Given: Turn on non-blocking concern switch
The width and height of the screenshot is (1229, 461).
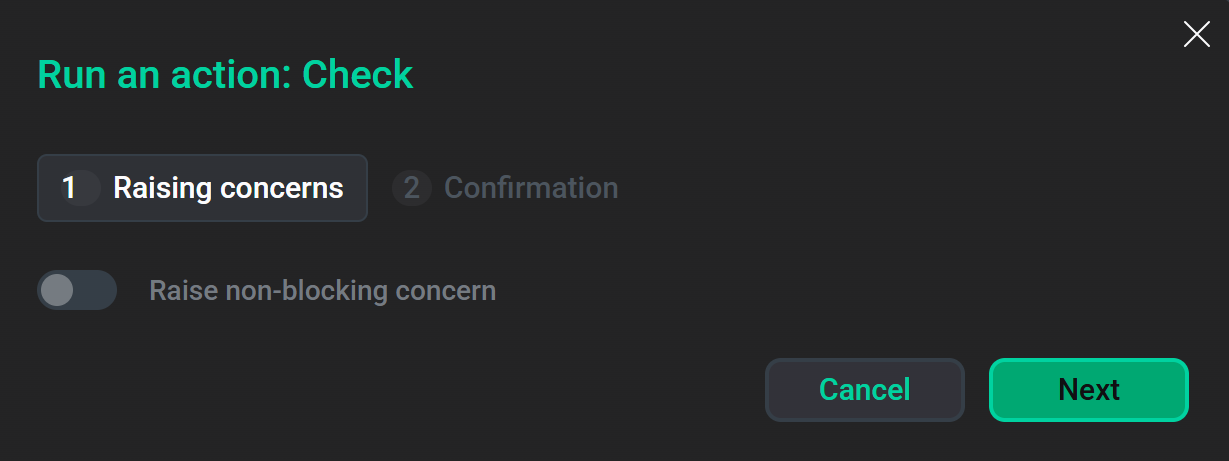Looking at the screenshot, I should click(77, 290).
